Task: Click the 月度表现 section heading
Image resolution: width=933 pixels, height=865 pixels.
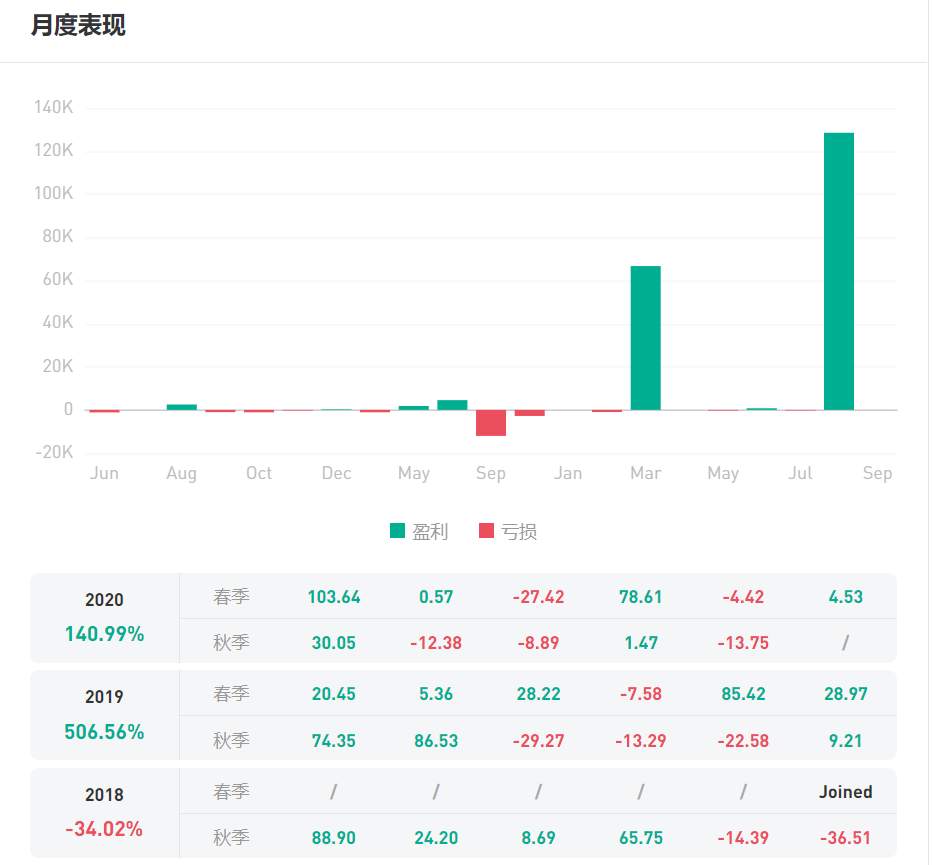Action: click(x=78, y=26)
